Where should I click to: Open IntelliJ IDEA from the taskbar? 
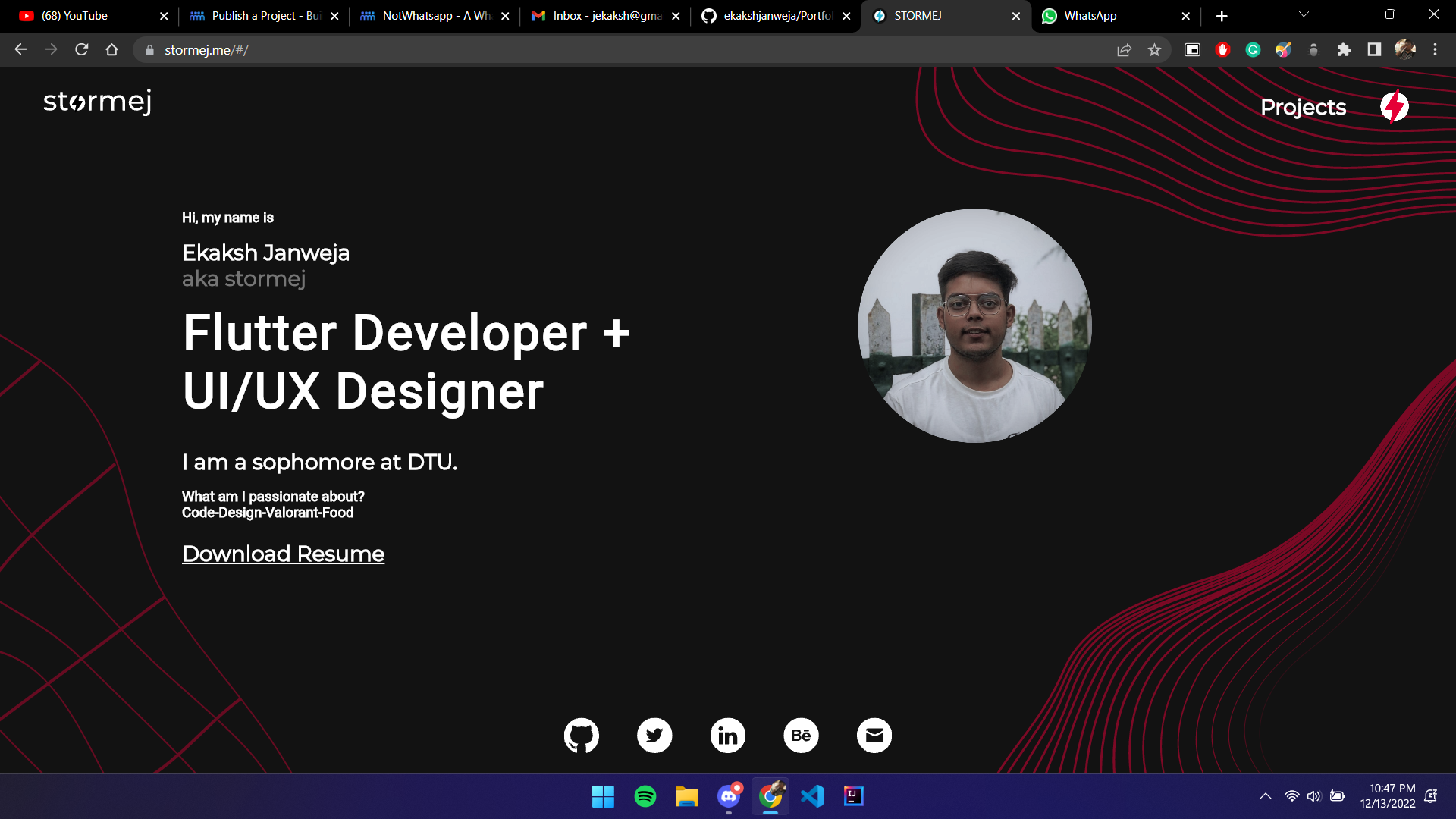854,796
